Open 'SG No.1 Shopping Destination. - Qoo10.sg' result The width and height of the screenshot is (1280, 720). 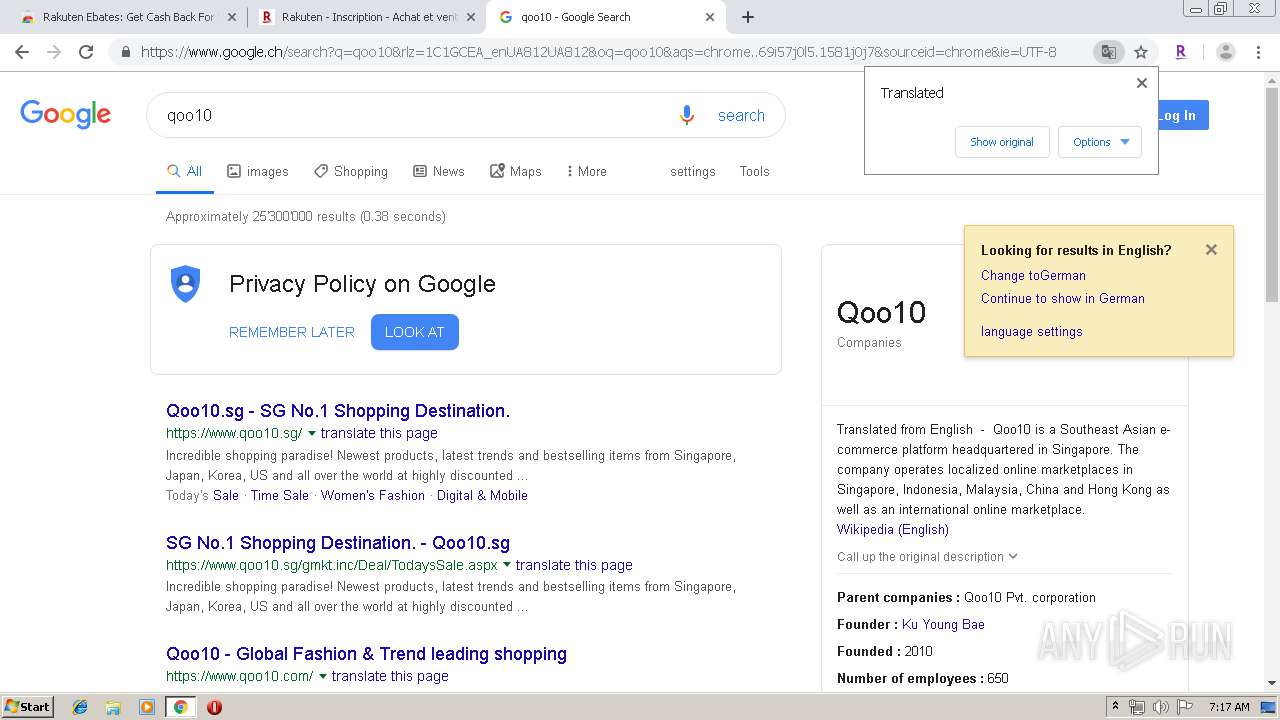coord(338,543)
